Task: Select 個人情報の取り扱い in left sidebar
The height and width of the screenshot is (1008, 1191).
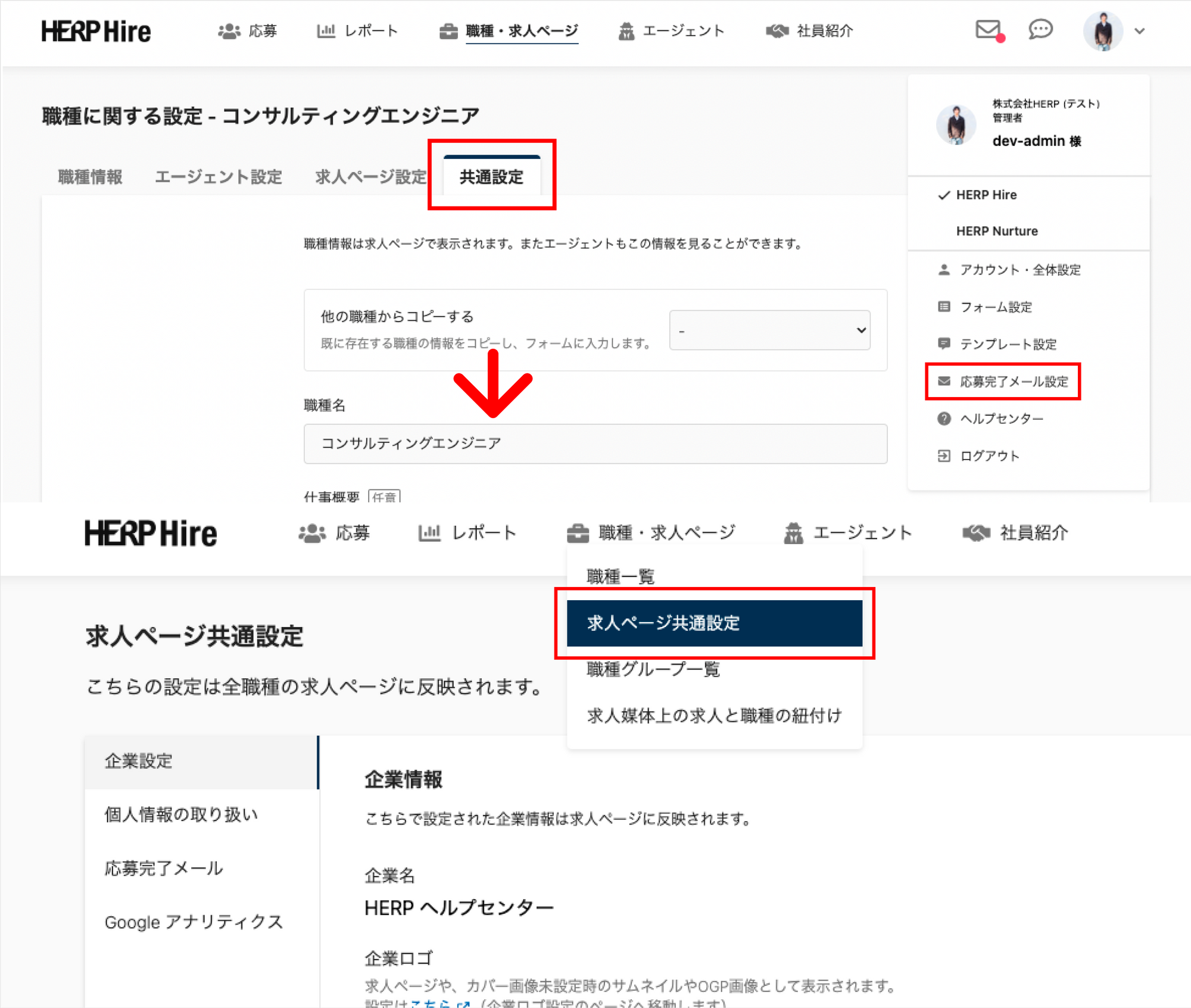Action: pyautogui.click(x=181, y=814)
